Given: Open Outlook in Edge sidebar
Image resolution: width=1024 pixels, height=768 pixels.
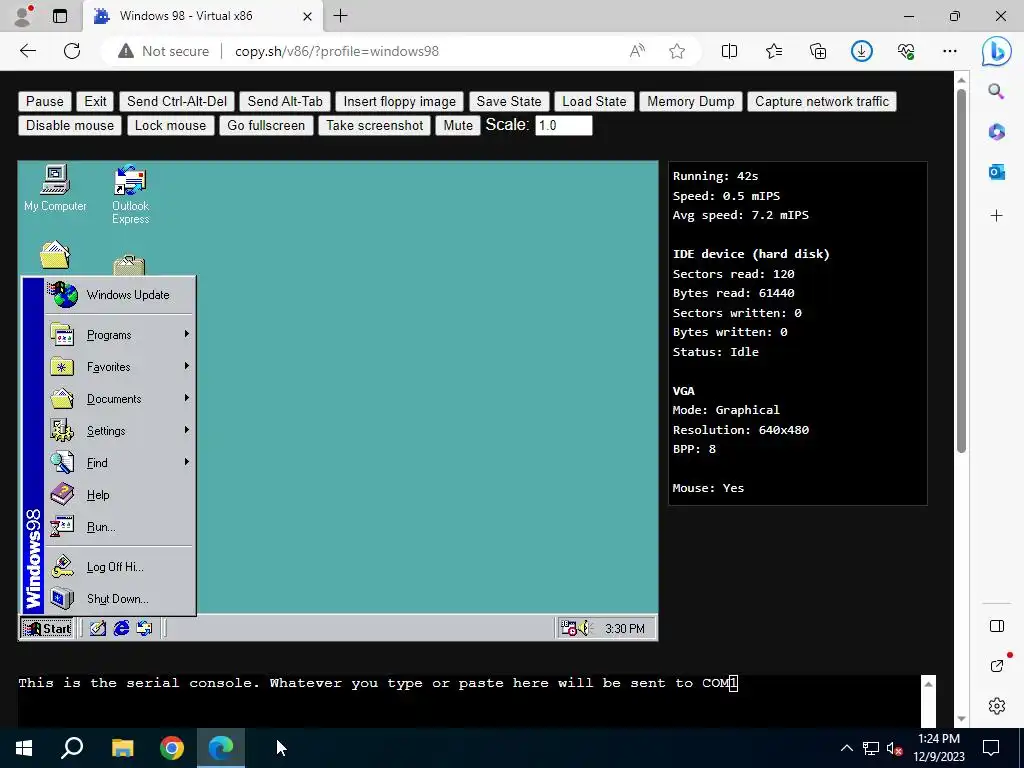Looking at the screenshot, I should [x=996, y=172].
